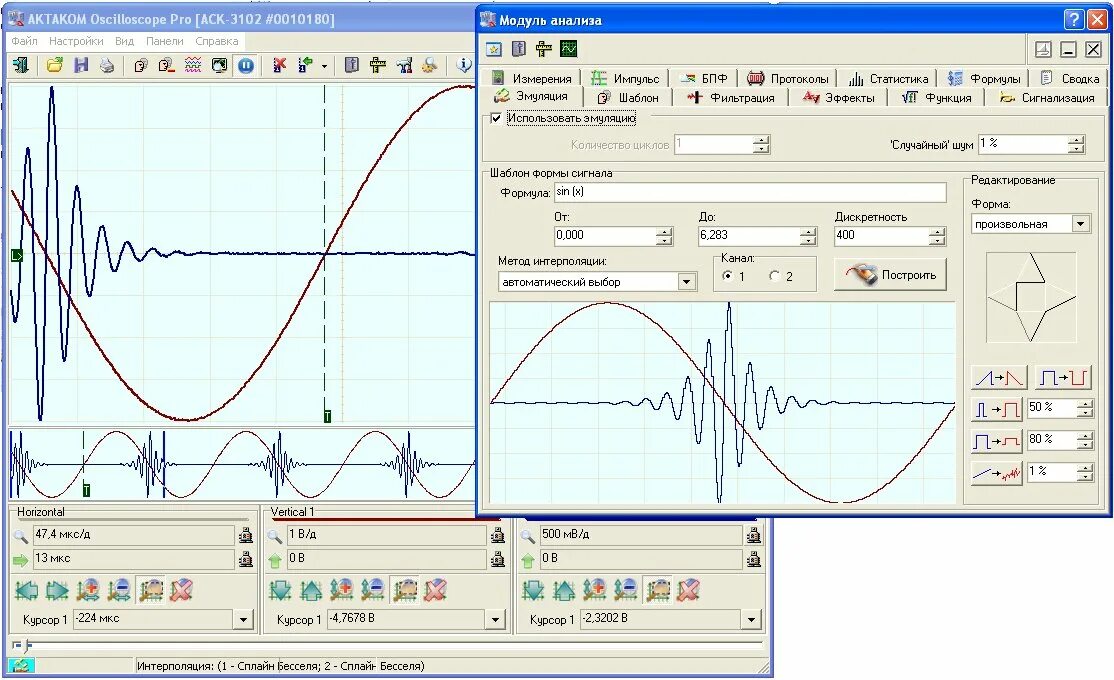This screenshot has width=1114, height=680.
Task: Open the Панели menu
Action: [x=164, y=41]
